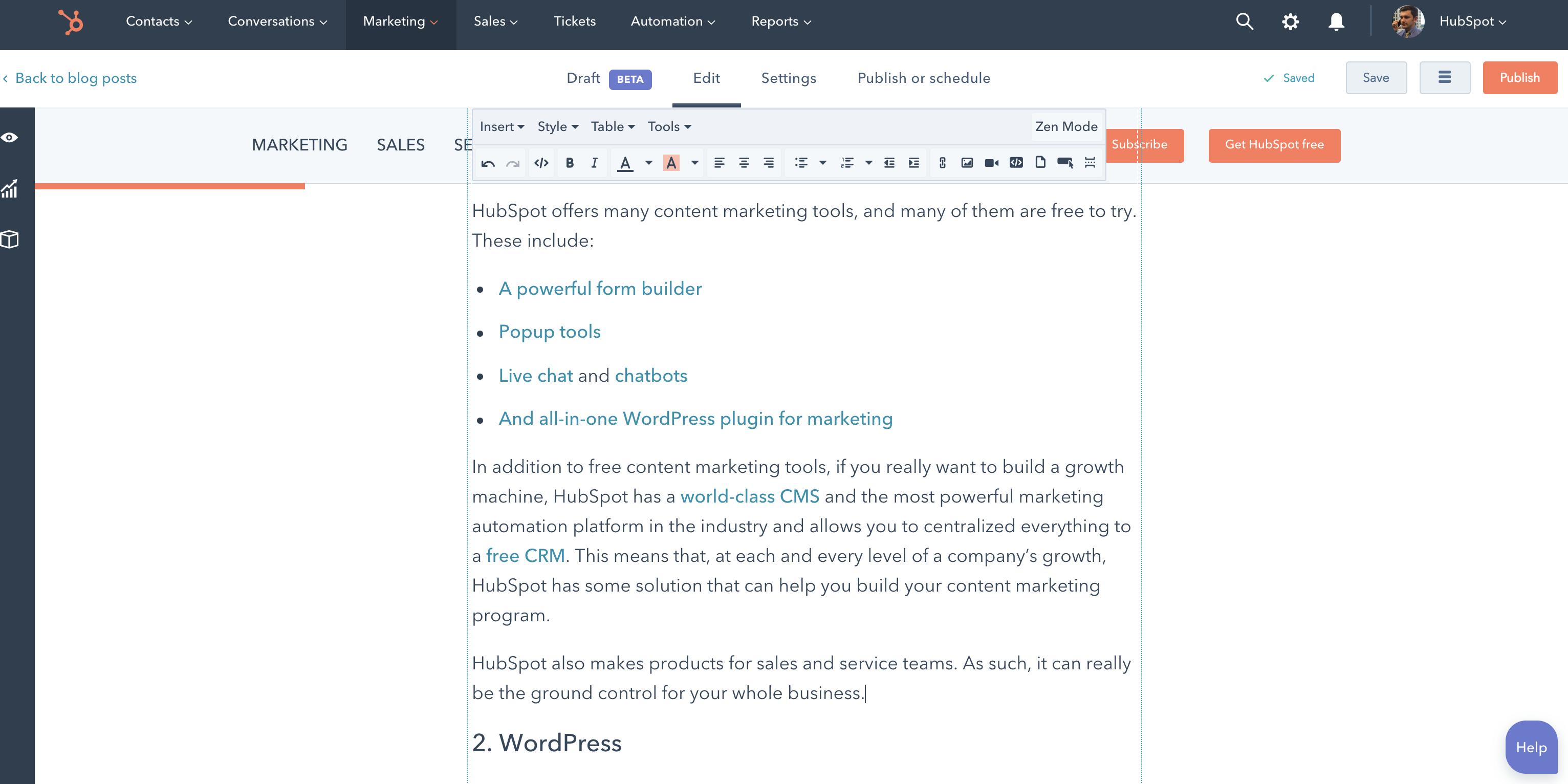Apply background highlight color
The height and width of the screenshot is (784, 1568).
671,163
